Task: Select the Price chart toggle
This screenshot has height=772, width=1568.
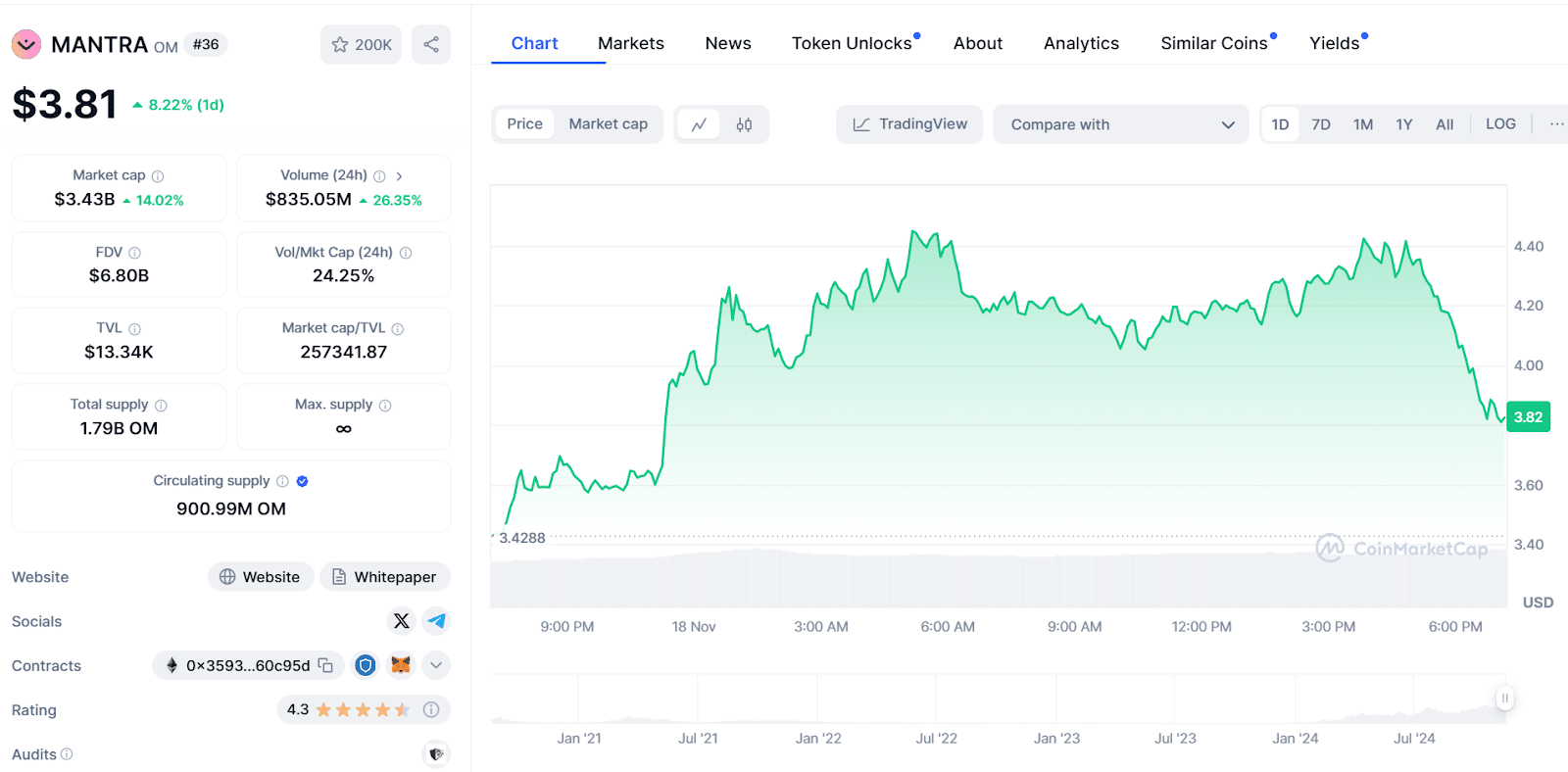Action: click(524, 124)
